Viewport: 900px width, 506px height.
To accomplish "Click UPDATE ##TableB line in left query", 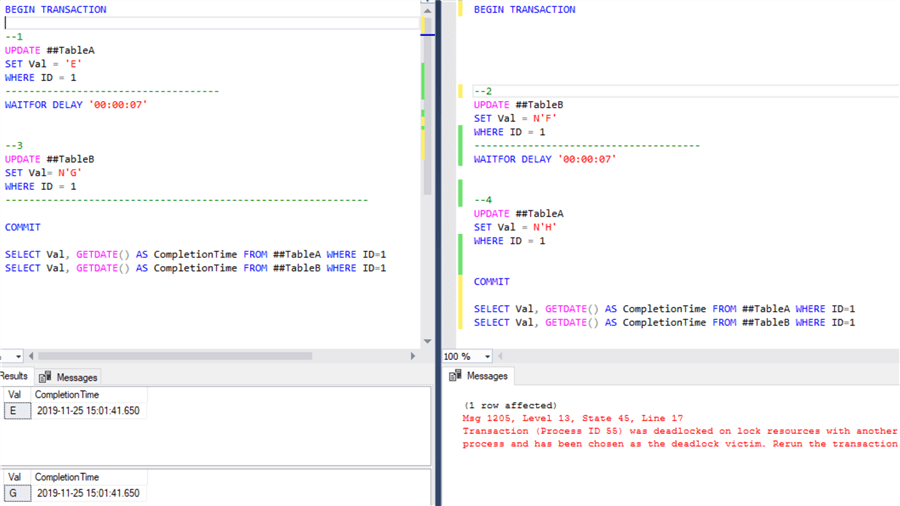I will (x=50, y=159).
